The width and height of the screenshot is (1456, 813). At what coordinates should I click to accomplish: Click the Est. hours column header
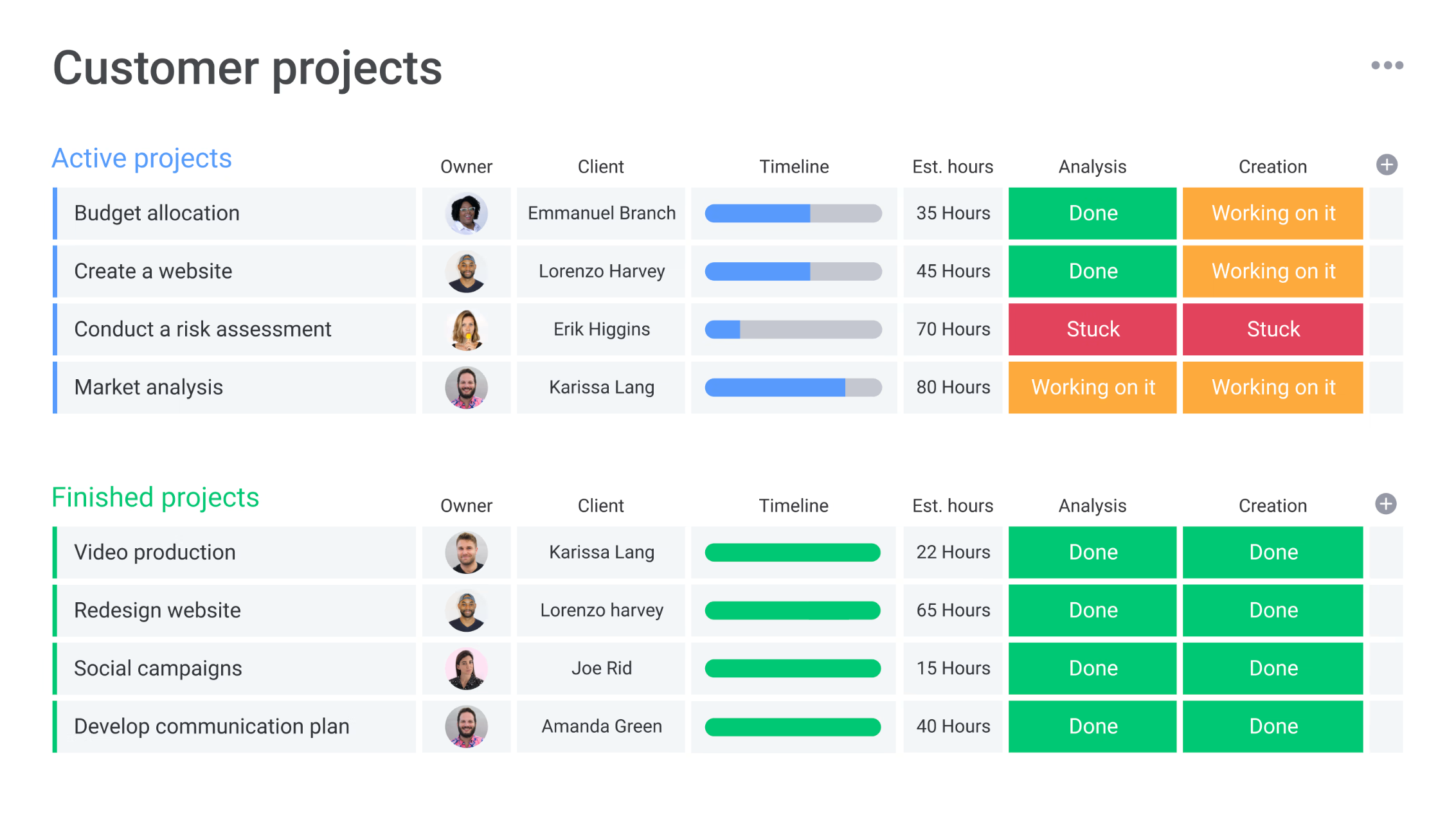(953, 166)
